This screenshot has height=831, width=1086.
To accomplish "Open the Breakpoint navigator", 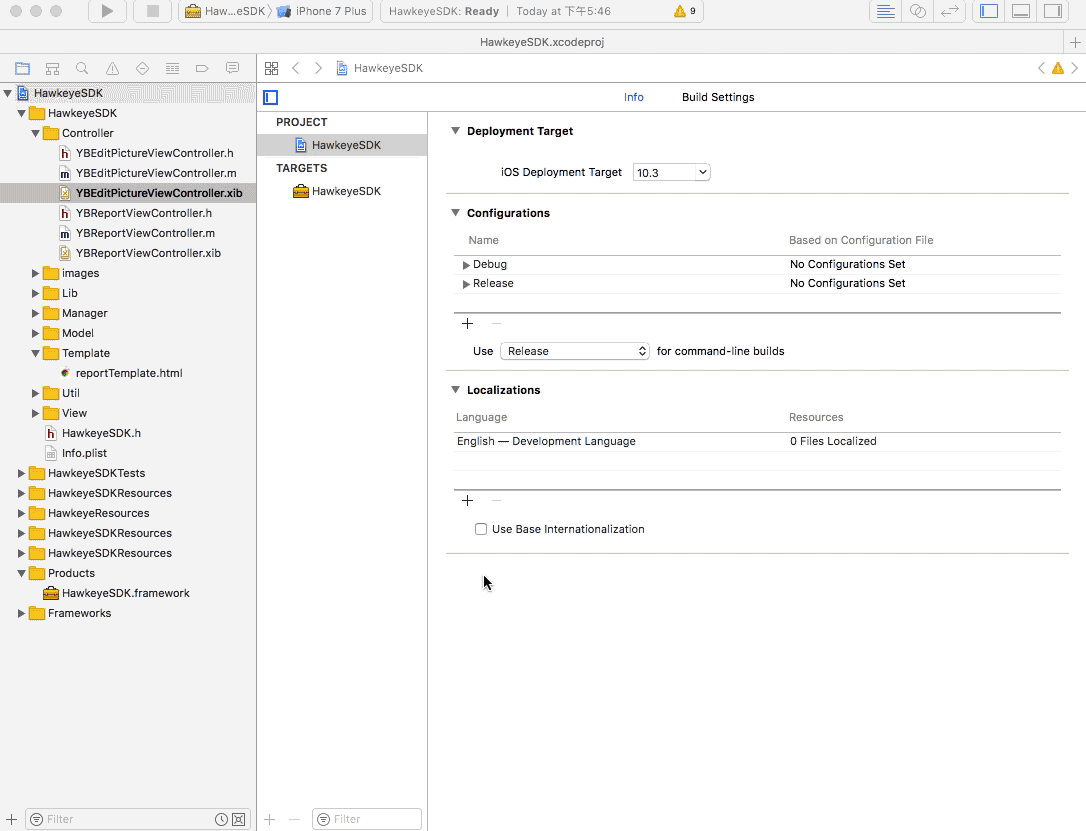I will 202,68.
